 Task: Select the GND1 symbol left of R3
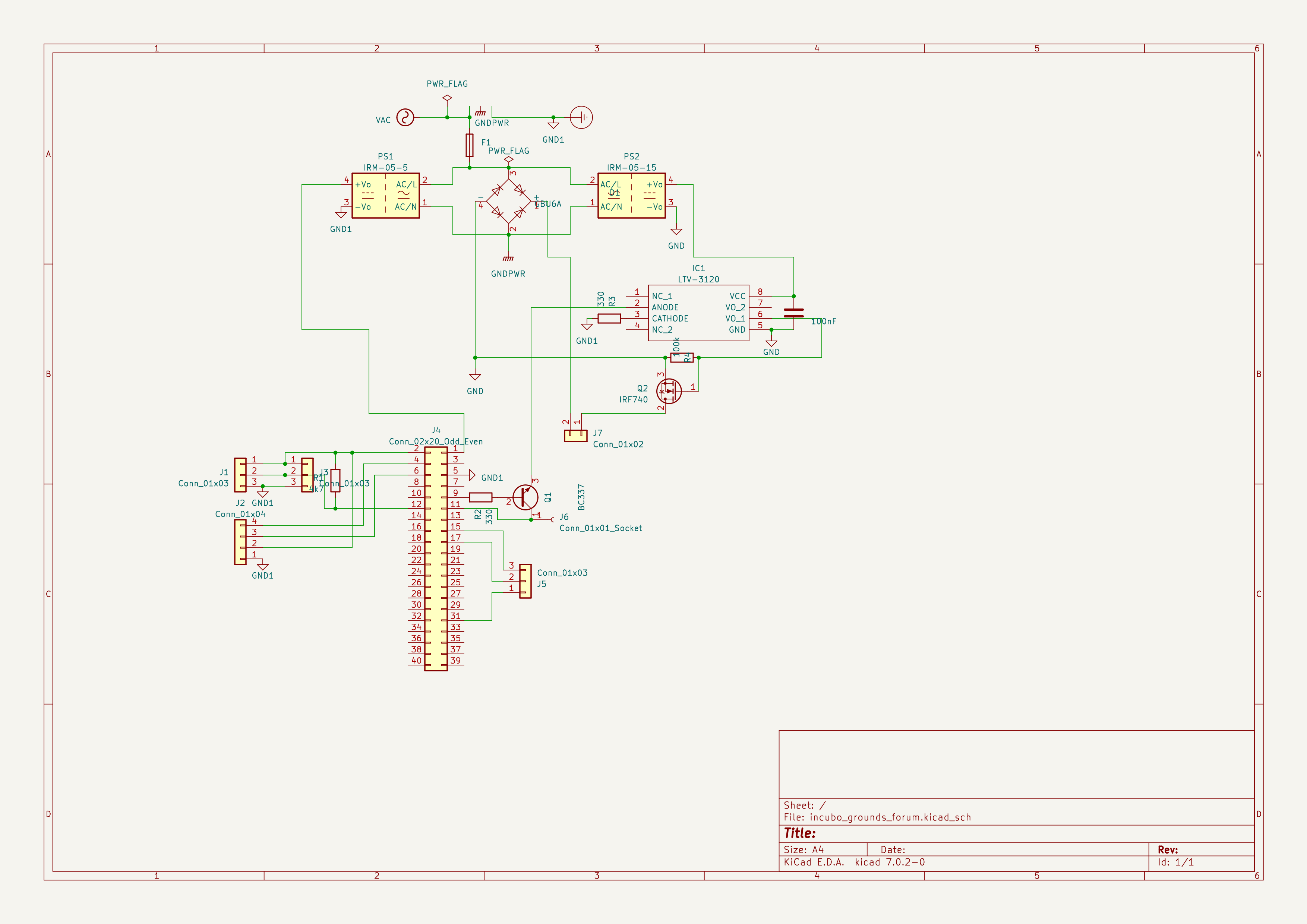587,327
